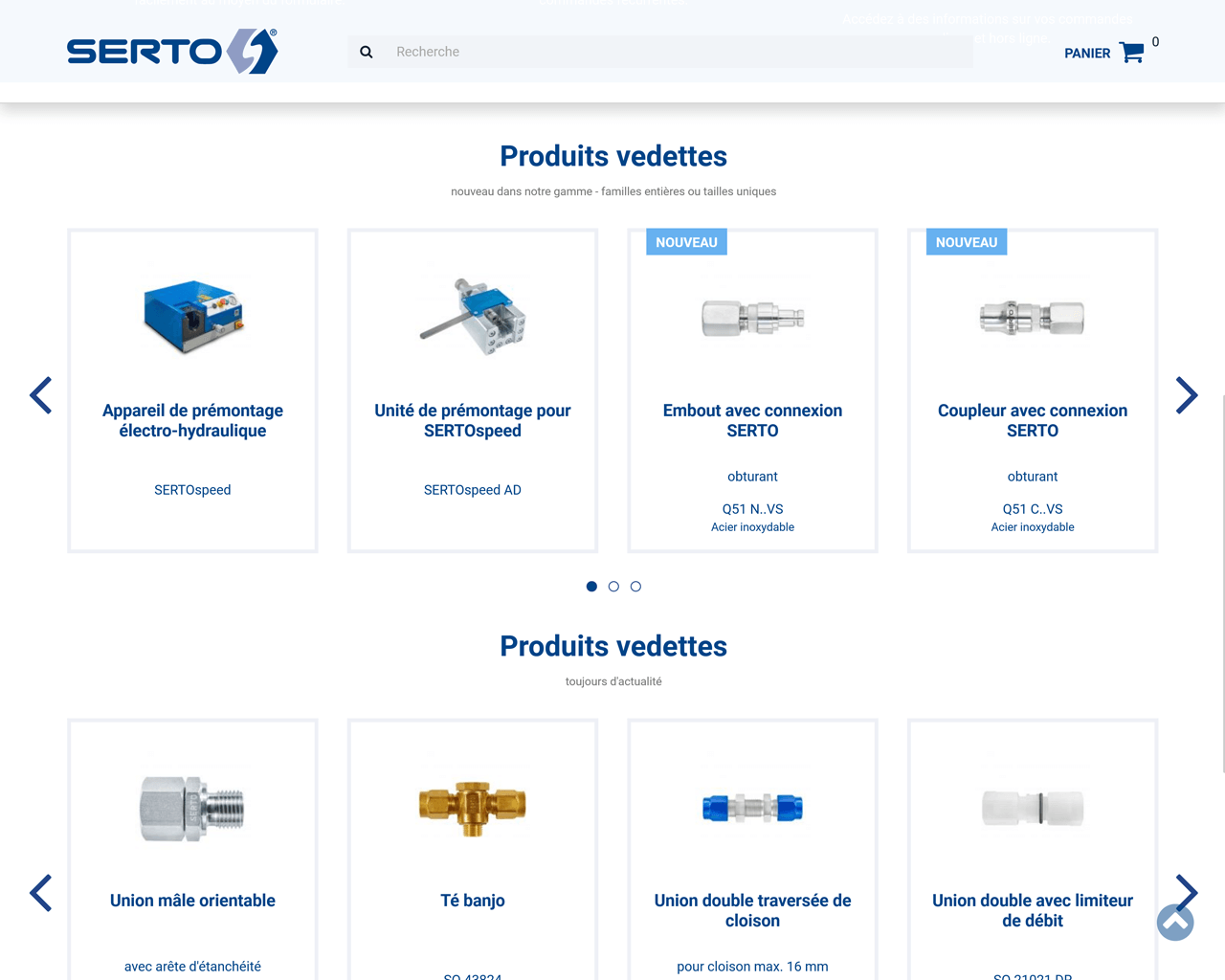Click NOUVEAU badge on Coupleur card
1225x980 pixels.
pyautogui.click(x=967, y=242)
